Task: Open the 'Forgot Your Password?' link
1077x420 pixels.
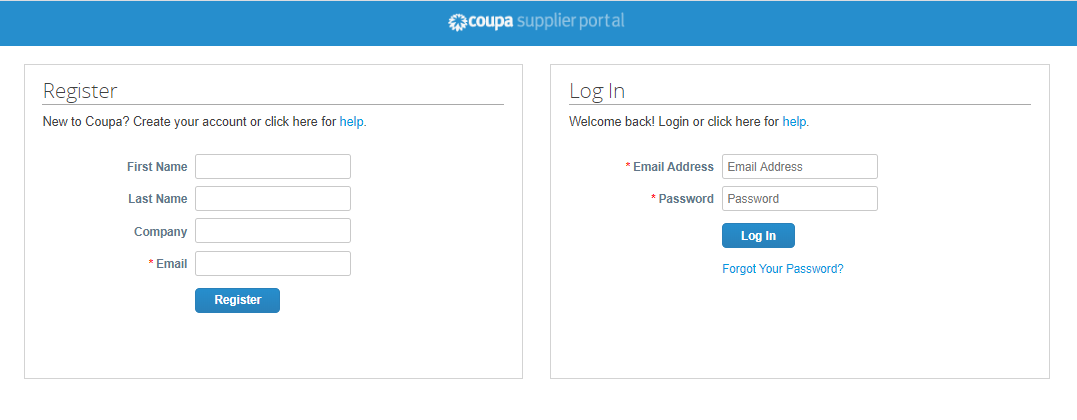Action: point(783,269)
